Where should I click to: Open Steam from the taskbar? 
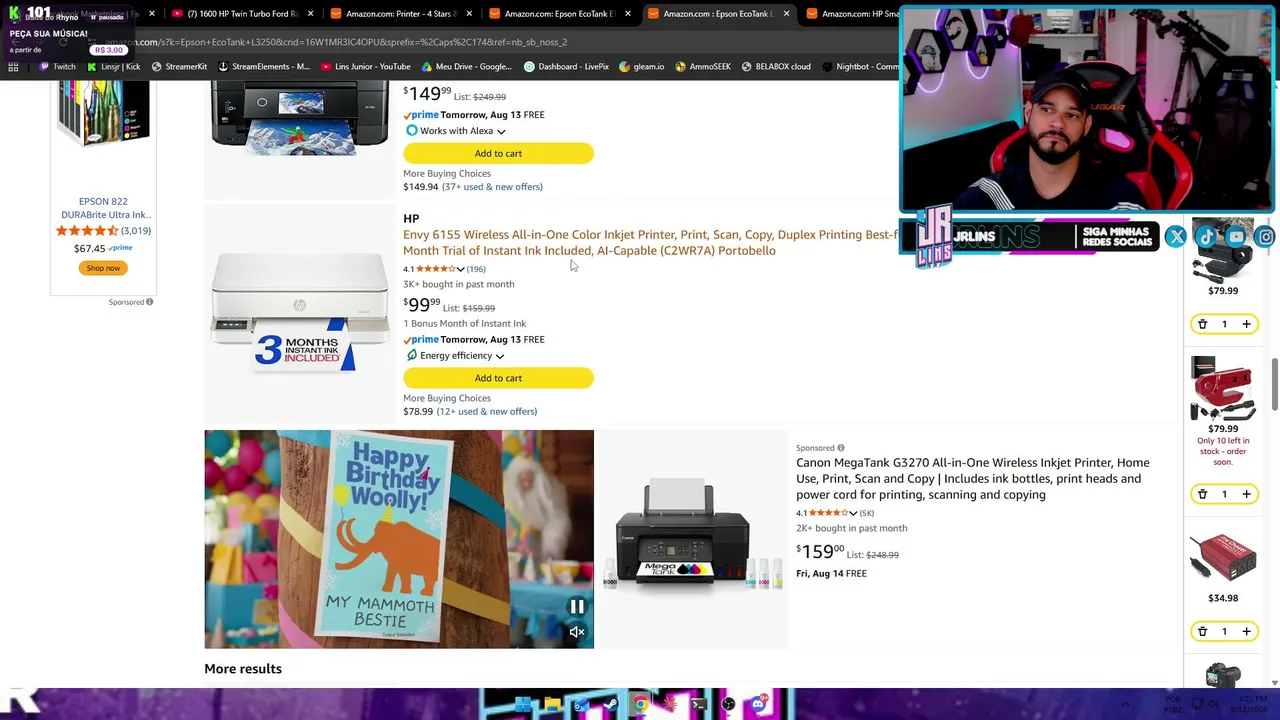click(x=610, y=705)
